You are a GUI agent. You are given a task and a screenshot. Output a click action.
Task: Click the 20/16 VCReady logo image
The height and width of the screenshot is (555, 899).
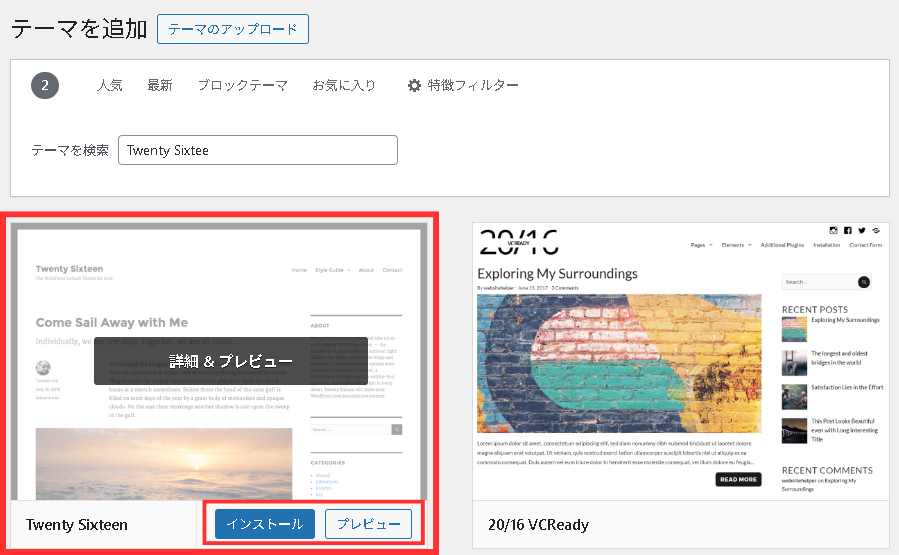[x=518, y=240]
